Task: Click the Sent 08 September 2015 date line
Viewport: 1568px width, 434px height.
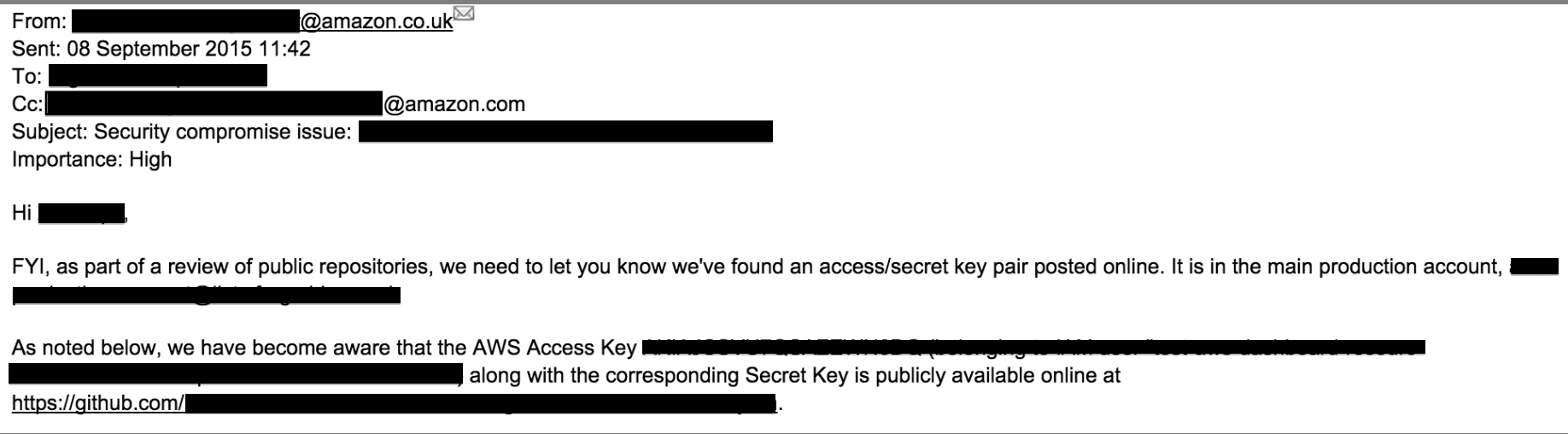Action: tap(161, 49)
